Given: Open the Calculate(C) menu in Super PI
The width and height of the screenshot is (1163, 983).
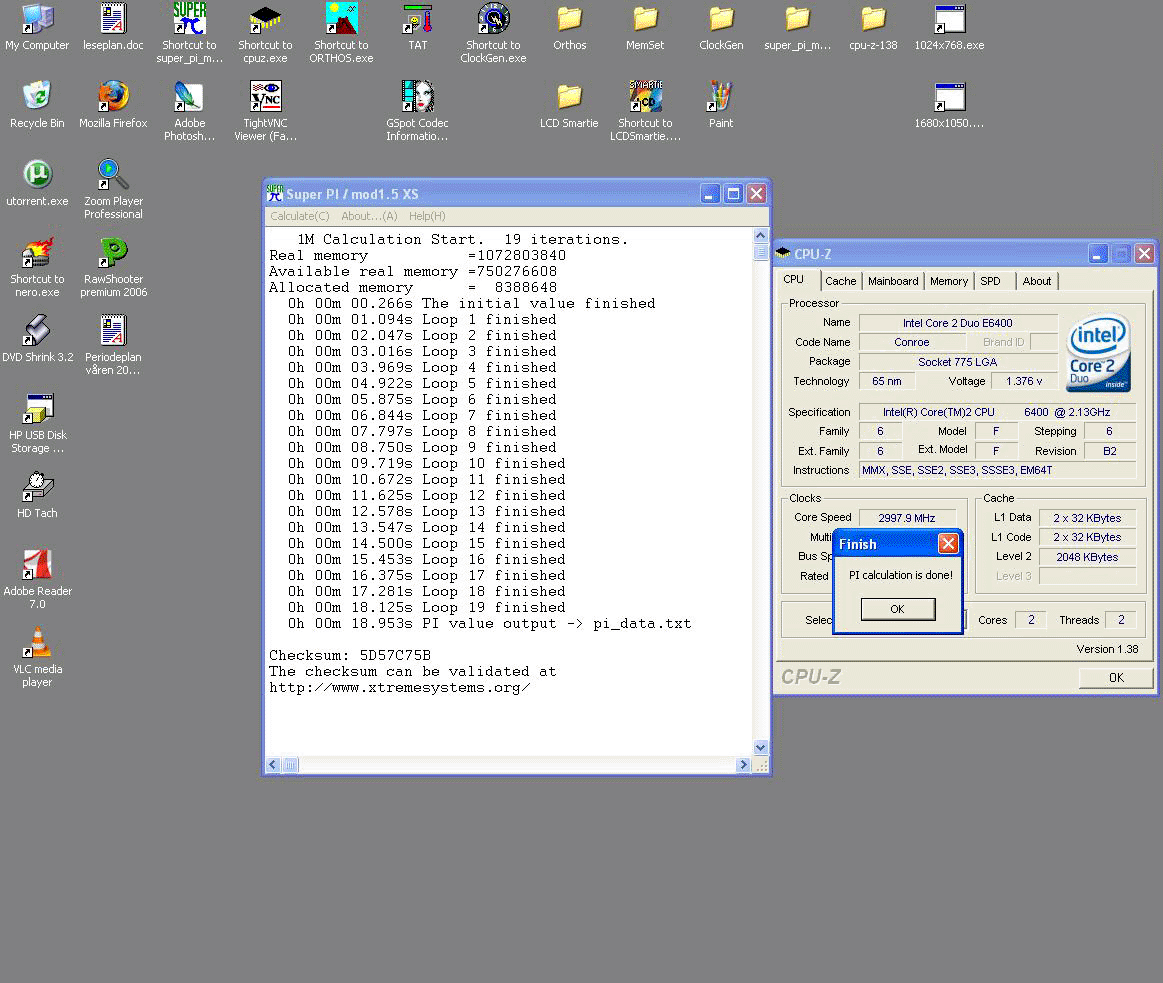Looking at the screenshot, I should pos(300,216).
